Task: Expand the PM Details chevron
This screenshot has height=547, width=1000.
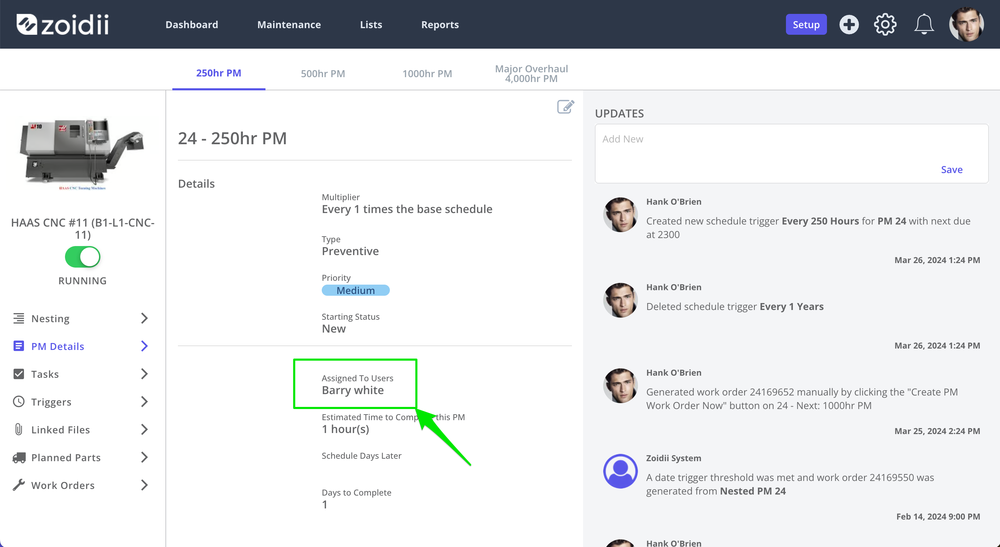Action: 144,346
